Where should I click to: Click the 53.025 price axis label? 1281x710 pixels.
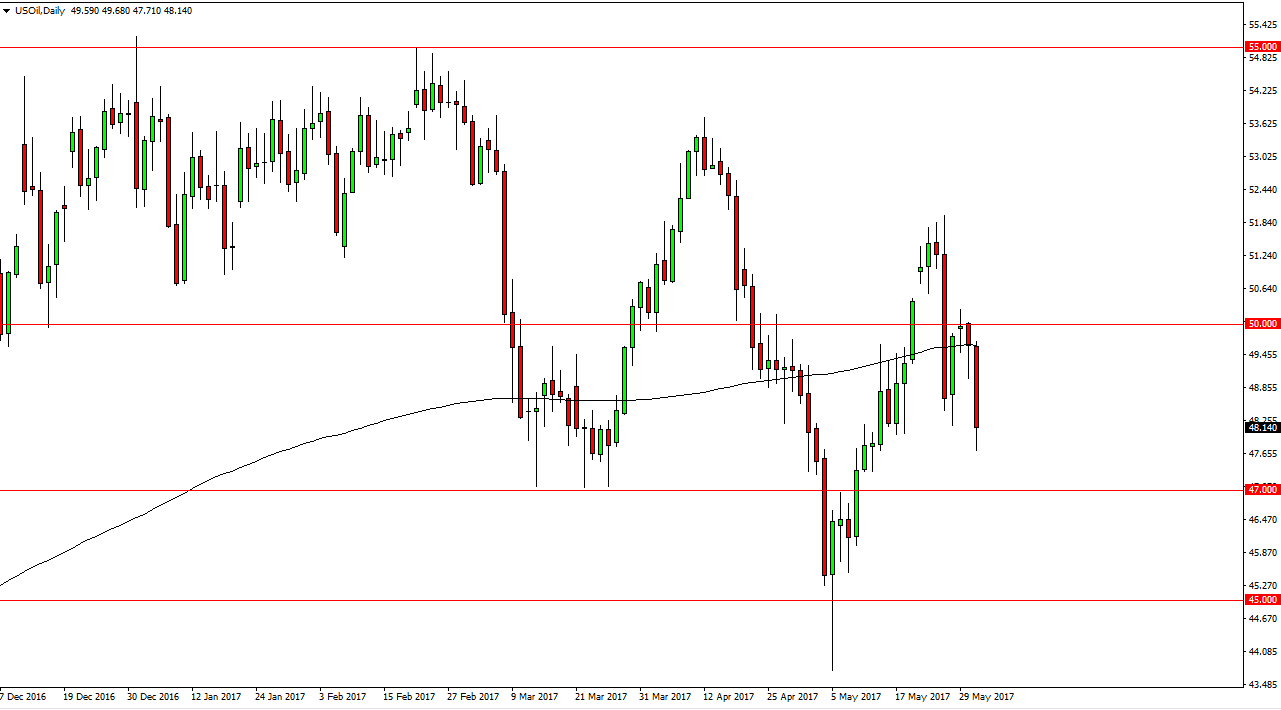coord(1262,157)
